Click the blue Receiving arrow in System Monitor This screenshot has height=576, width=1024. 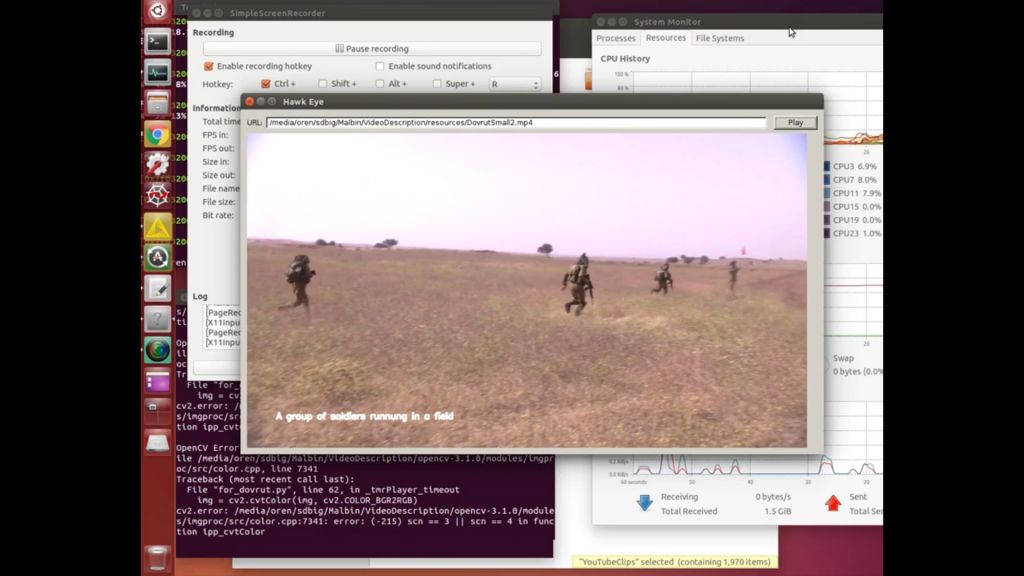[x=645, y=502]
